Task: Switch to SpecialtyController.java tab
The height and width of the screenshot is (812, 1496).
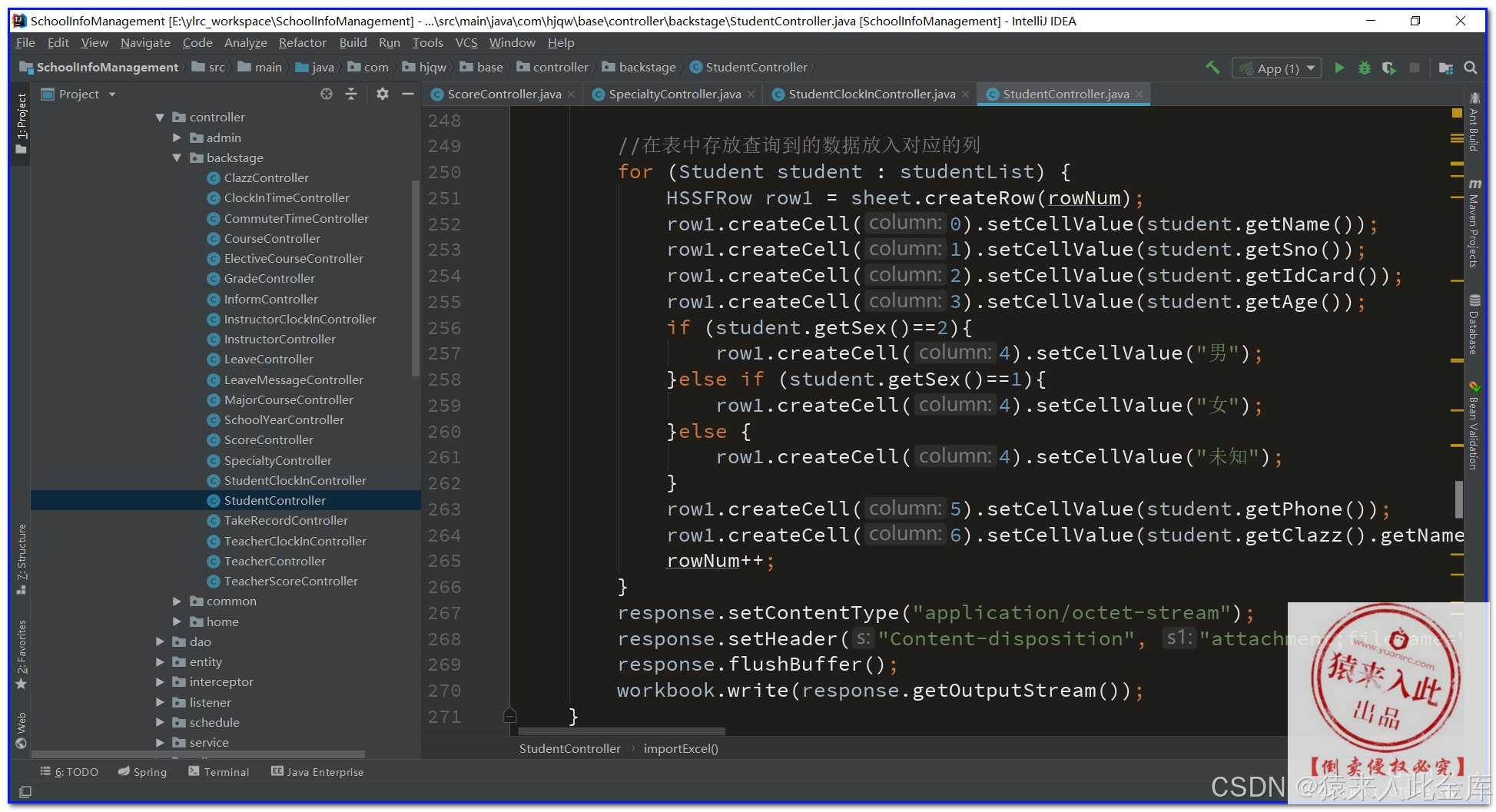Action: (x=675, y=94)
